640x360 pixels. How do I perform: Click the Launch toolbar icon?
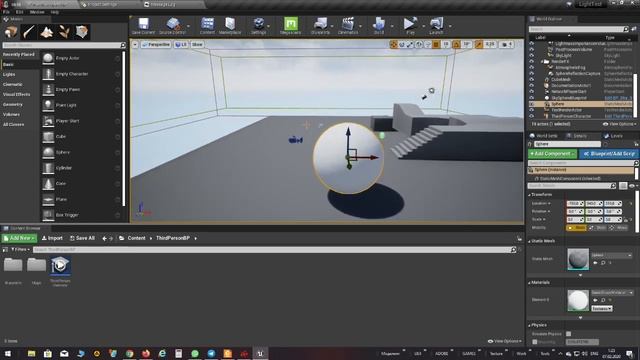click(436, 24)
